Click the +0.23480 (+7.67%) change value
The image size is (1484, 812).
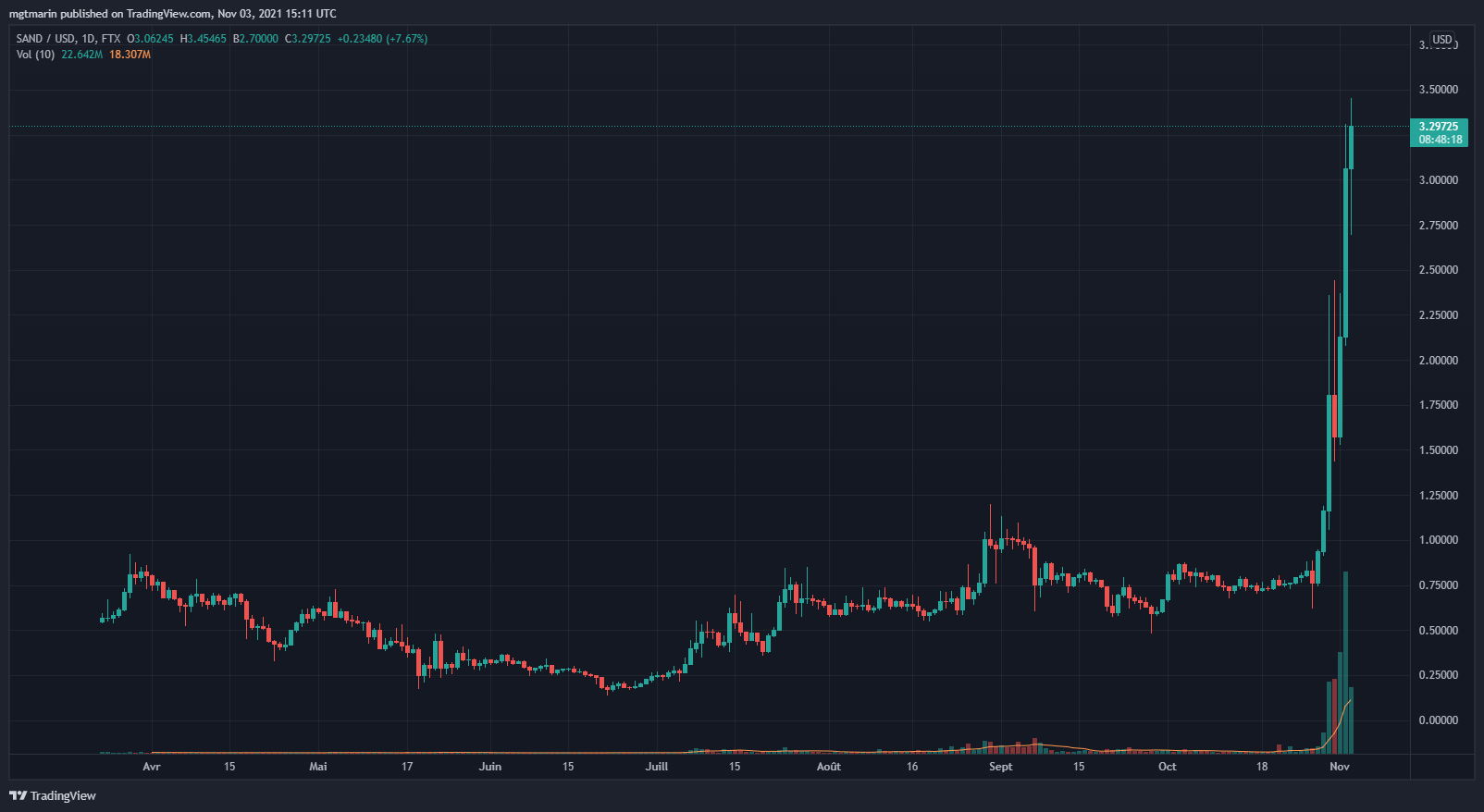[382, 39]
